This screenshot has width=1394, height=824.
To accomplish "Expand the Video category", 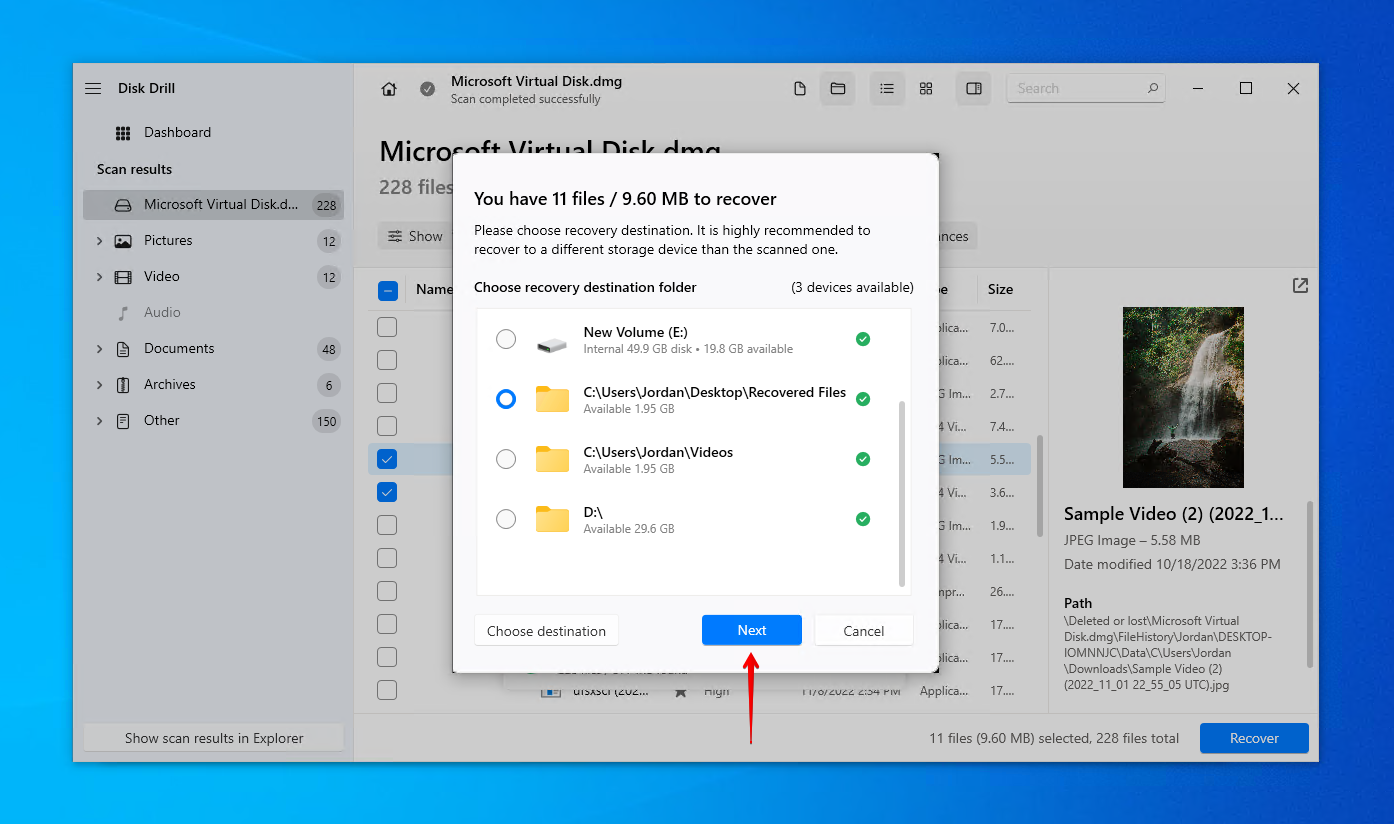I will (99, 277).
